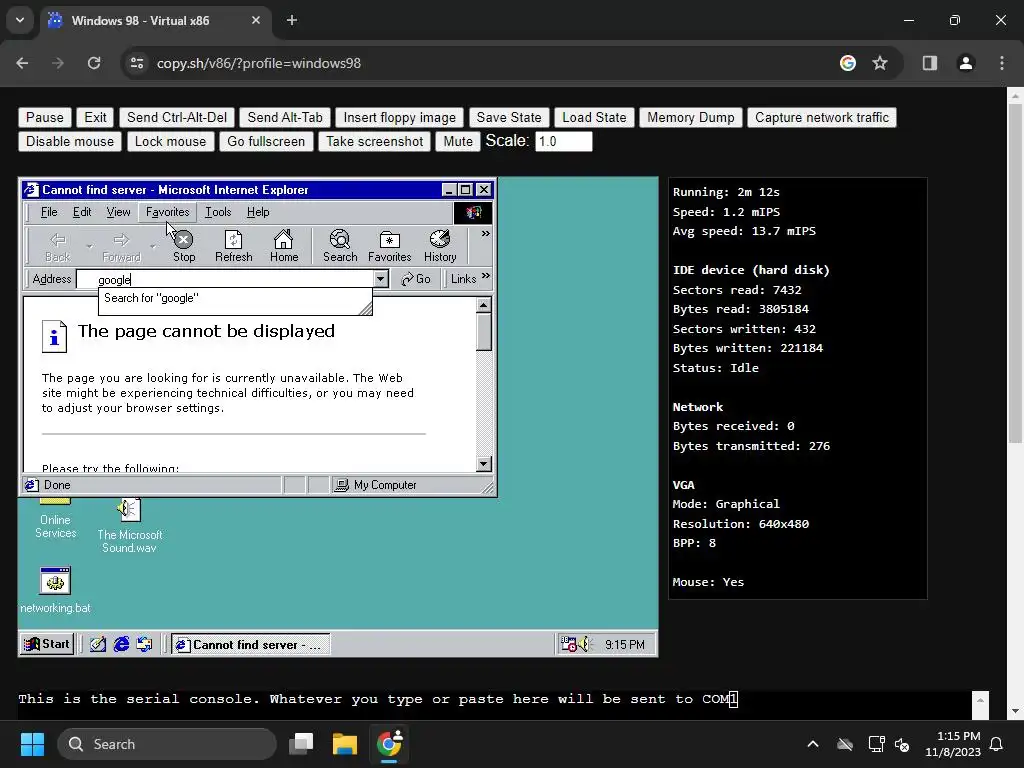This screenshot has width=1024, height=768.
Task: Open the Edit menu in IE
Action: pyautogui.click(x=82, y=212)
